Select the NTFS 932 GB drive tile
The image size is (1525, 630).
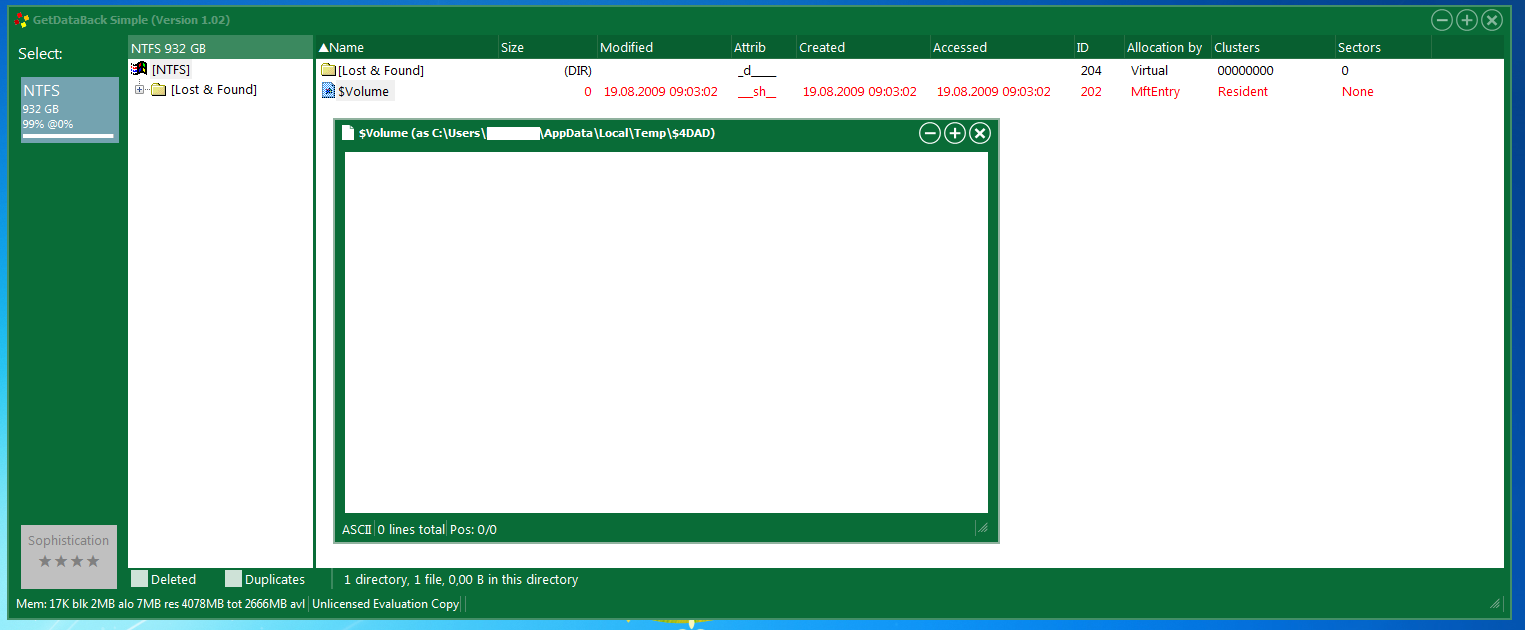tap(70, 110)
